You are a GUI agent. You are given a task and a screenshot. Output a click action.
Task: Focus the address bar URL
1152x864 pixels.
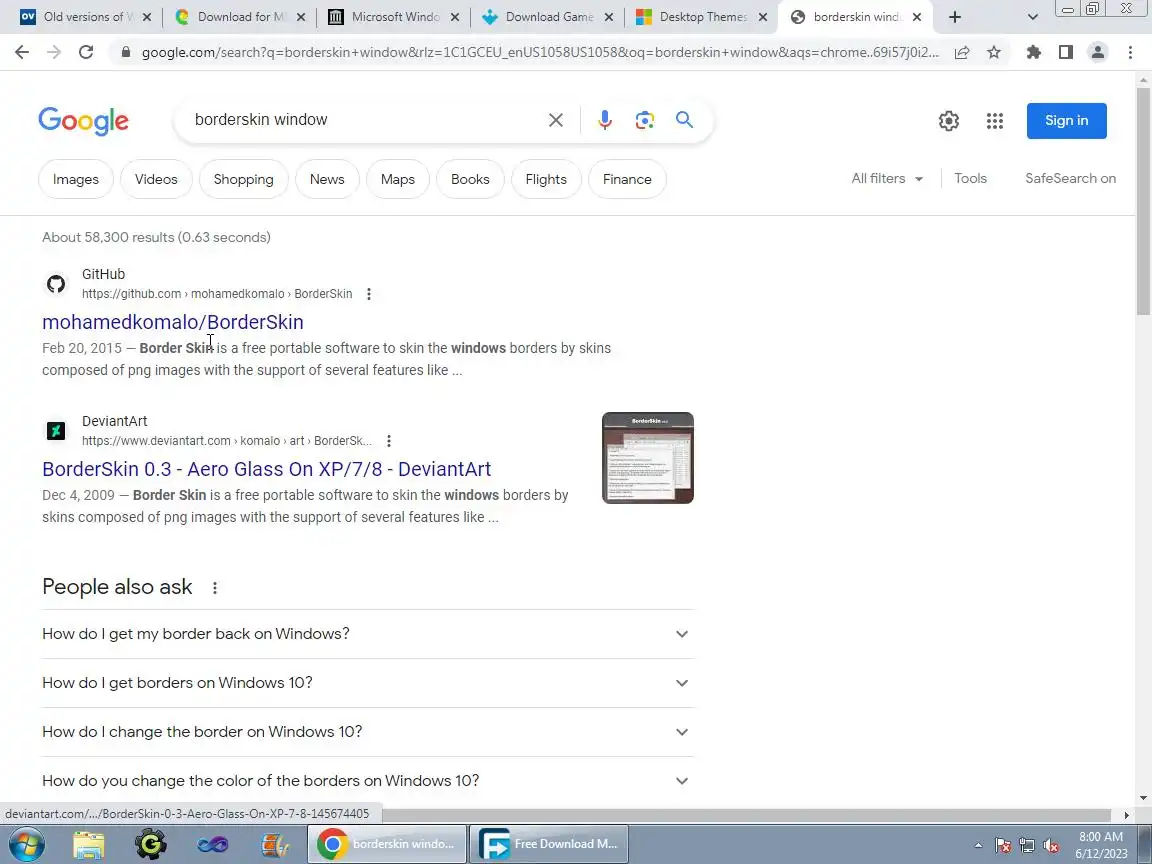(x=539, y=52)
